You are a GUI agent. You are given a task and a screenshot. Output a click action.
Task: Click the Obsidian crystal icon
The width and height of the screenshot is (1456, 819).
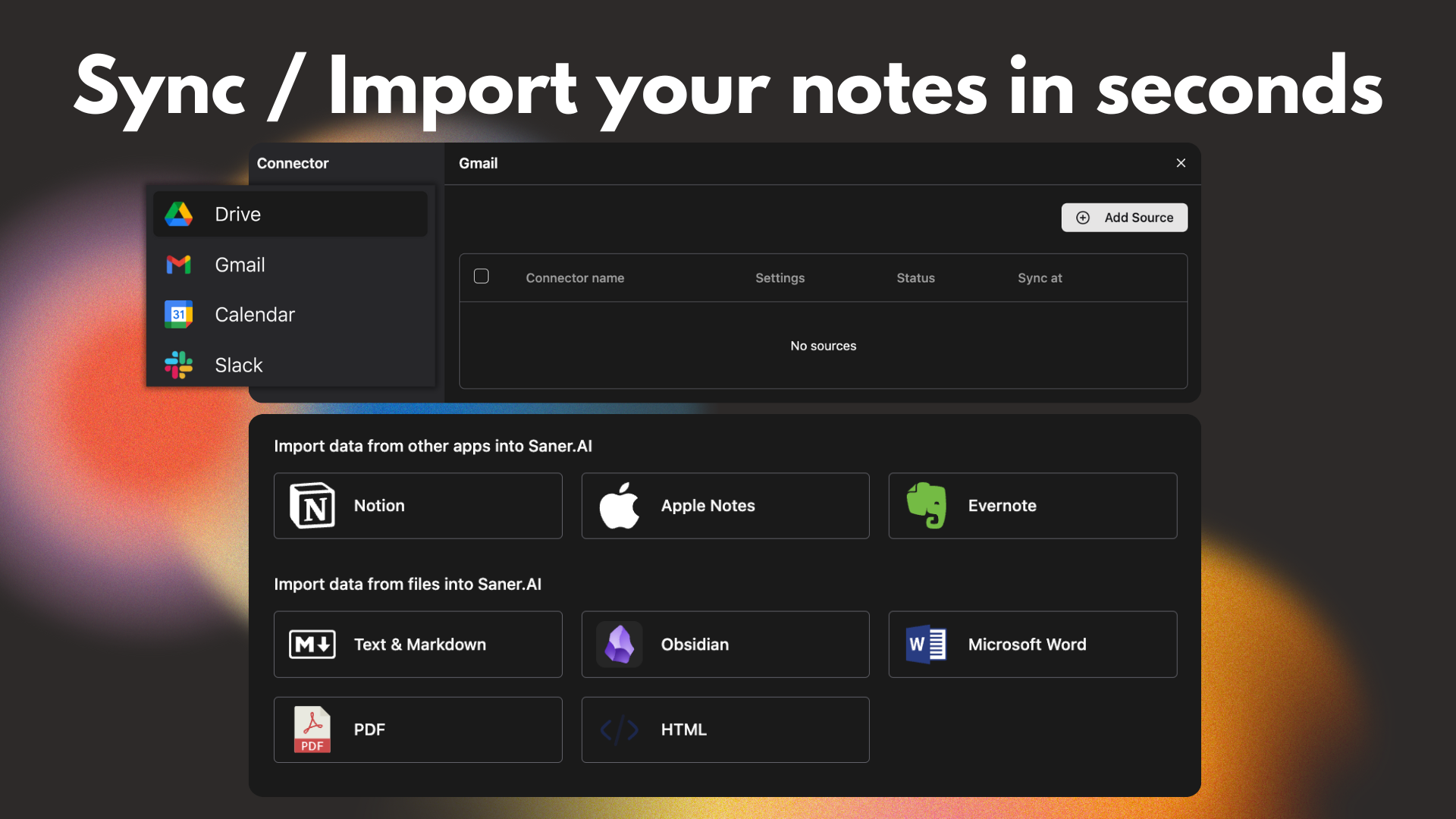point(619,645)
